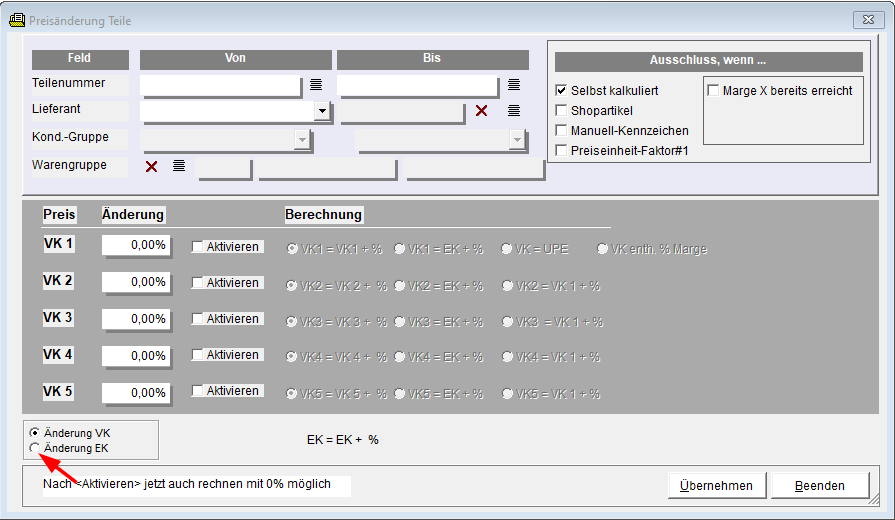Click the EK = EK + % label
This screenshot has width=895, height=520.
coord(342,440)
